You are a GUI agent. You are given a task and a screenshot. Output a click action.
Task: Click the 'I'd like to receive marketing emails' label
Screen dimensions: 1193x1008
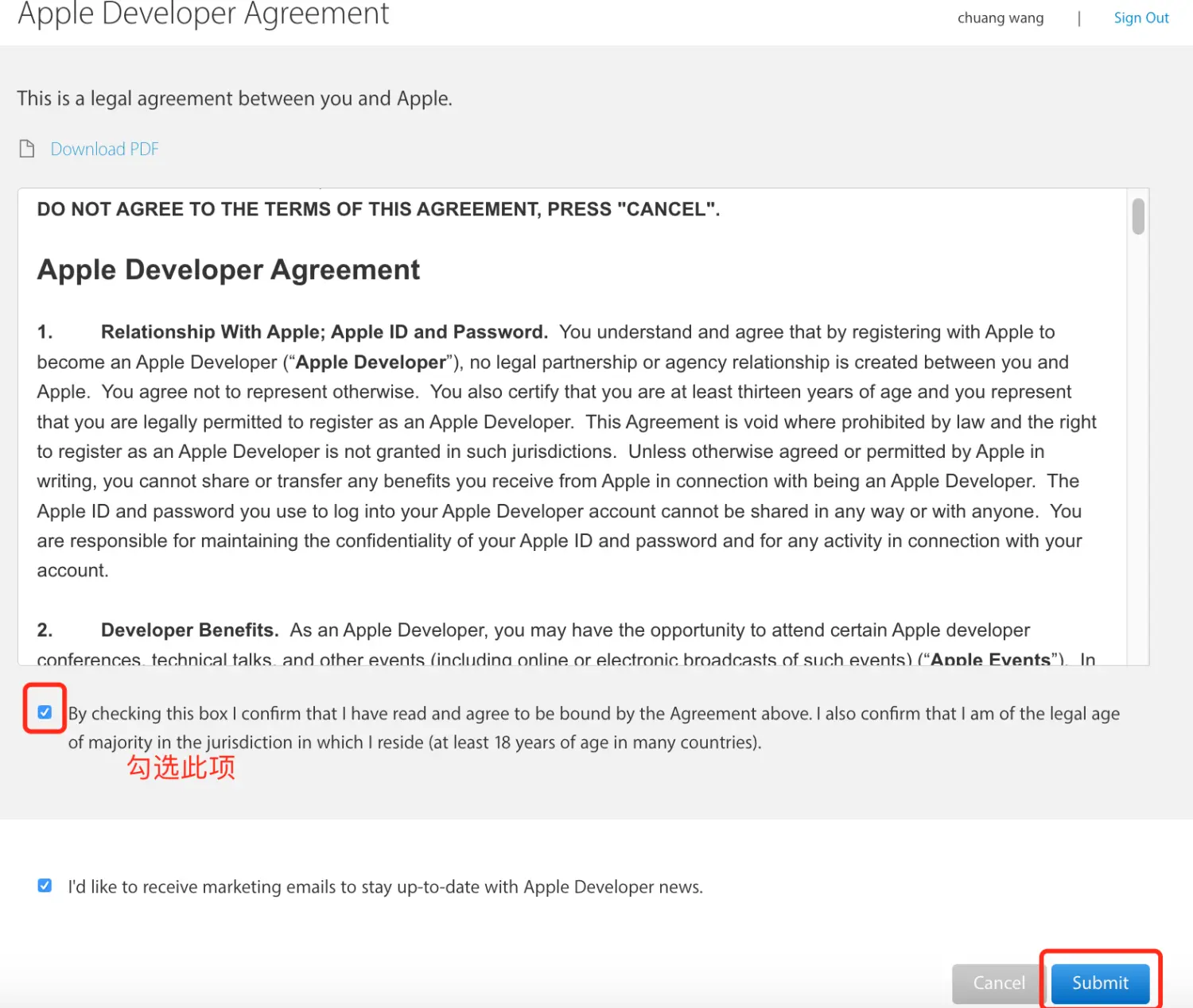386,887
